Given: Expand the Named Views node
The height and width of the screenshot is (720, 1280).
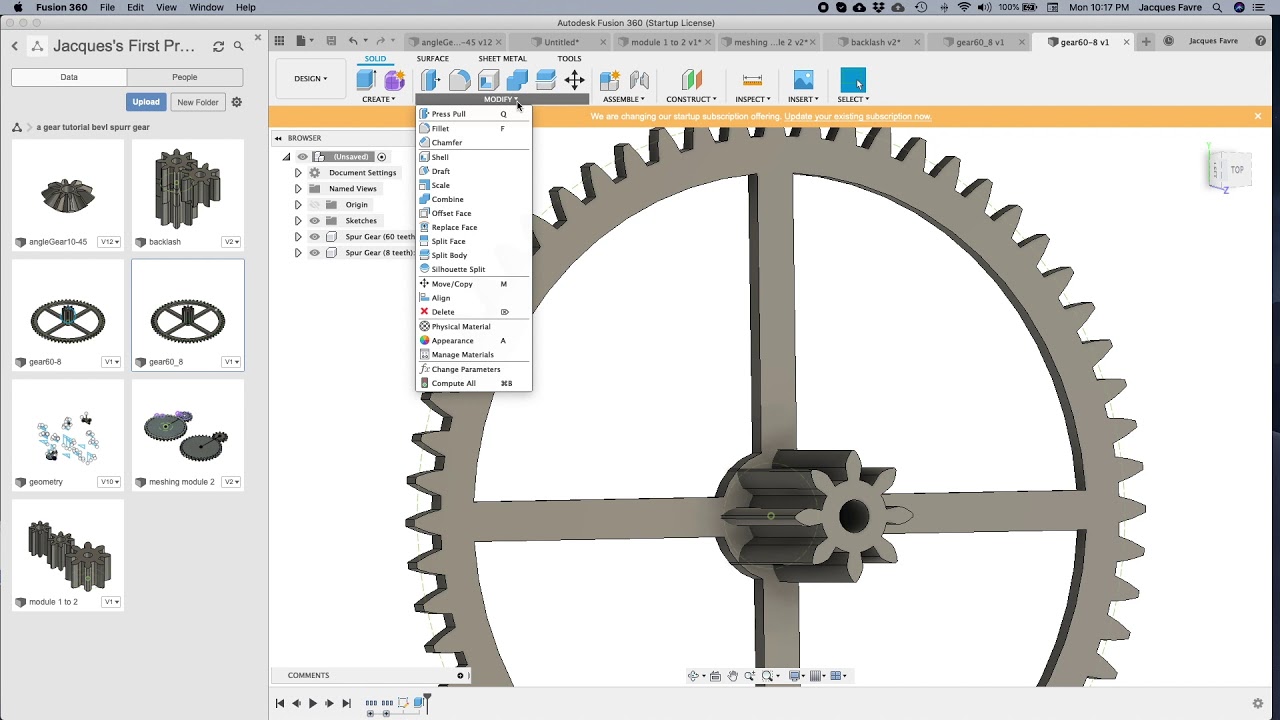Looking at the screenshot, I should pyautogui.click(x=297, y=189).
